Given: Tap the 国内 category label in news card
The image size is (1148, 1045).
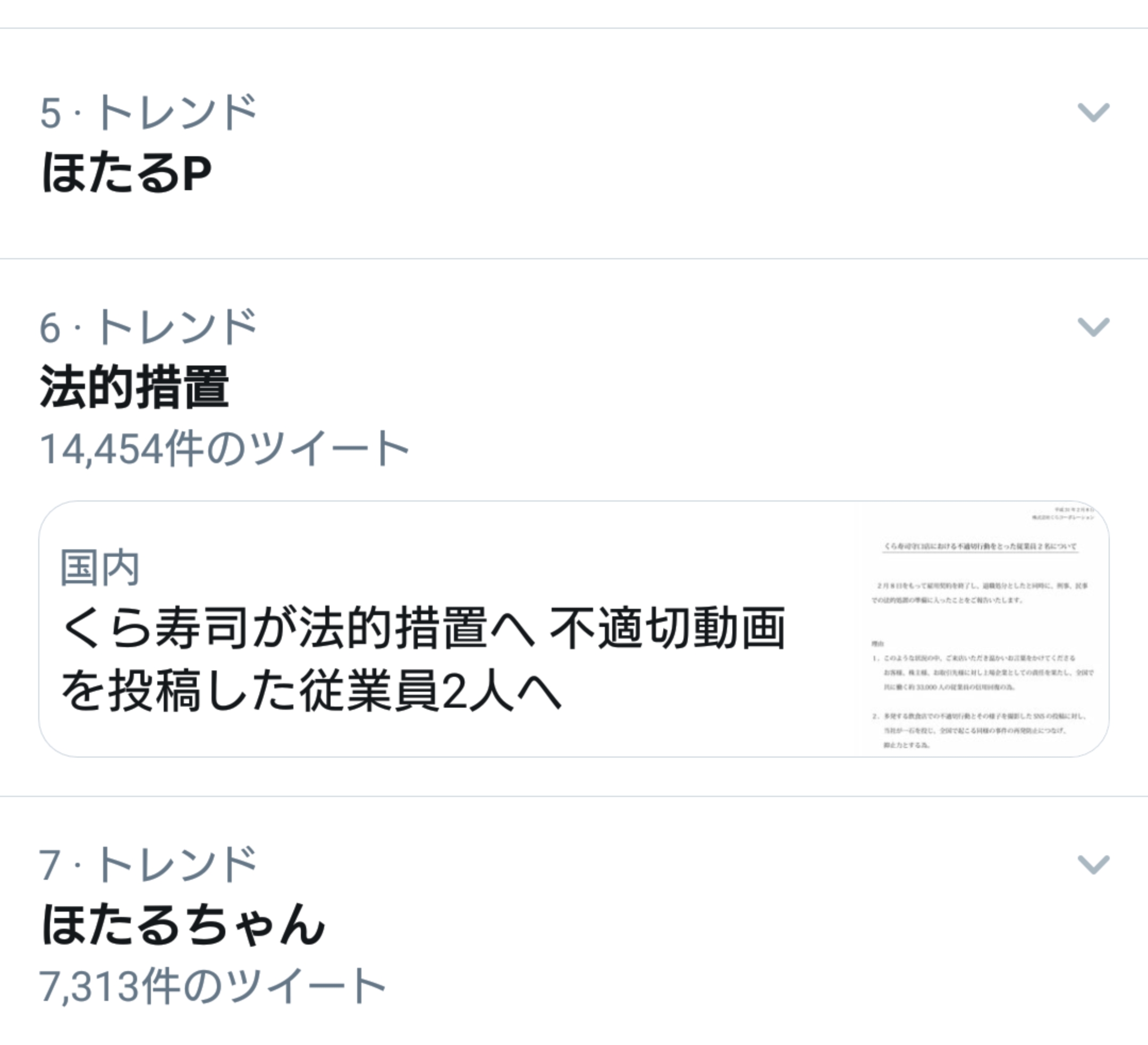Looking at the screenshot, I should pyautogui.click(x=100, y=568).
